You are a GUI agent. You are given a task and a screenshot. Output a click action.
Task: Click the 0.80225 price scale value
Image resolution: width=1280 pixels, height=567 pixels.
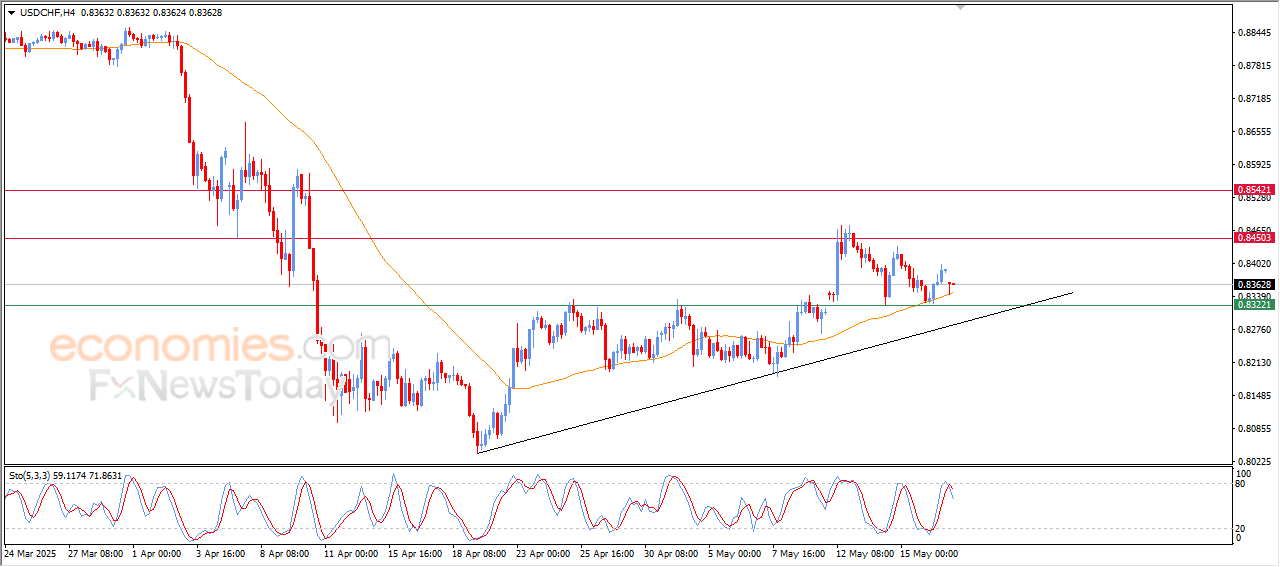tap(1254, 461)
